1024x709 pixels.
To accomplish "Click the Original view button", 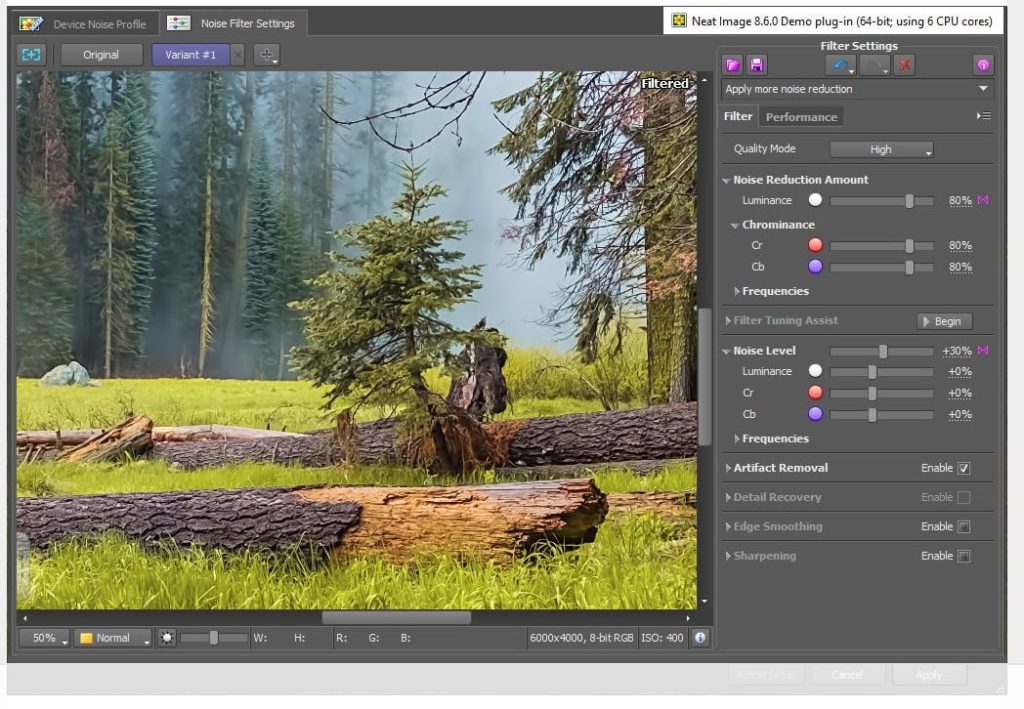I will tap(101, 55).
